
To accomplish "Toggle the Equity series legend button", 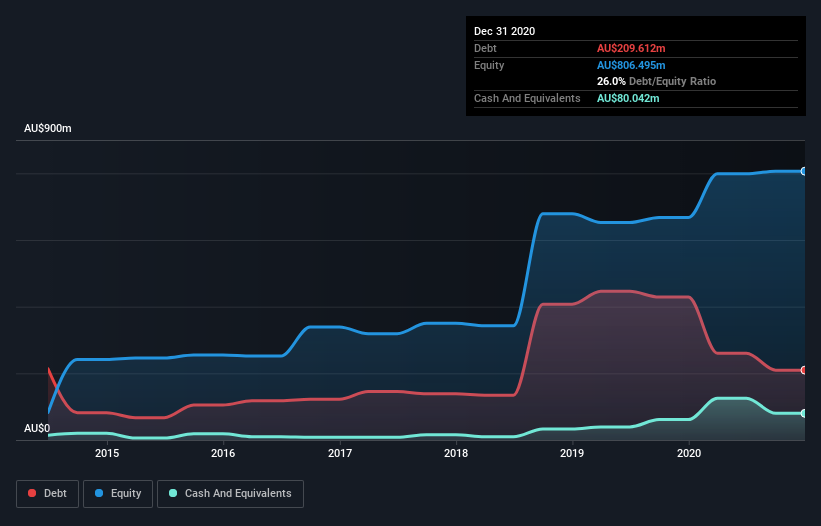I will pyautogui.click(x=118, y=494).
